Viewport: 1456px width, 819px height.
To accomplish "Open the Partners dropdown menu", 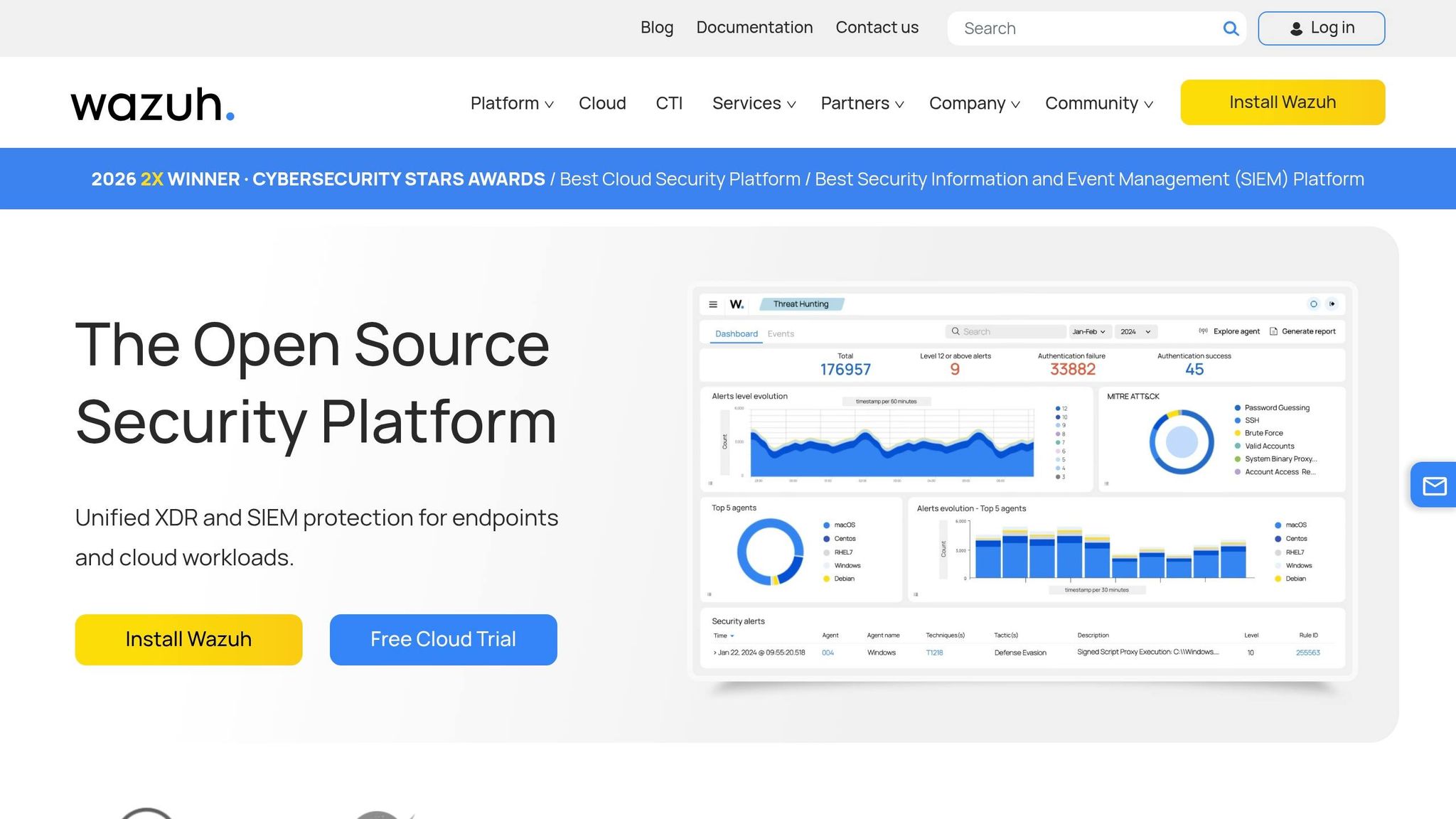I will tap(862, 103).
